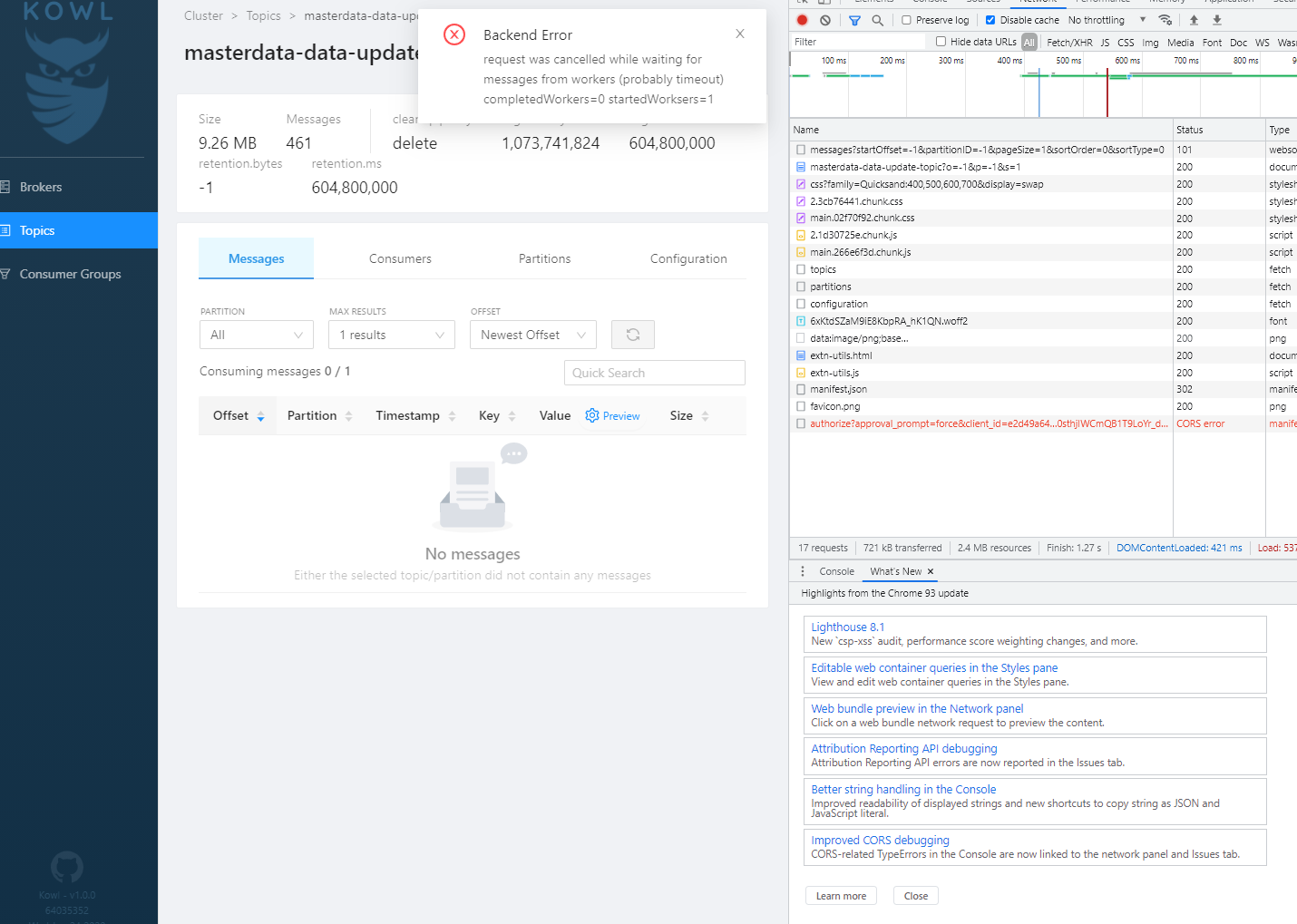Sort by the Key column arrows
1297x924 pixels.
tap(512, 416)
